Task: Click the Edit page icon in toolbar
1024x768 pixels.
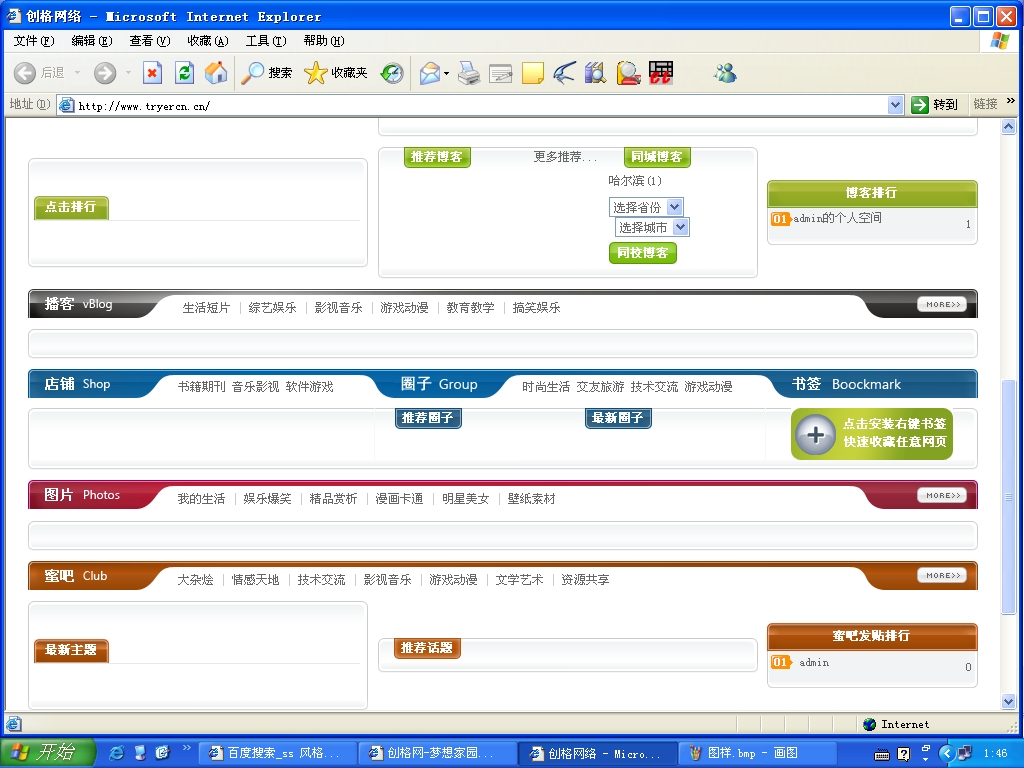Action: [x=500, y=73]
